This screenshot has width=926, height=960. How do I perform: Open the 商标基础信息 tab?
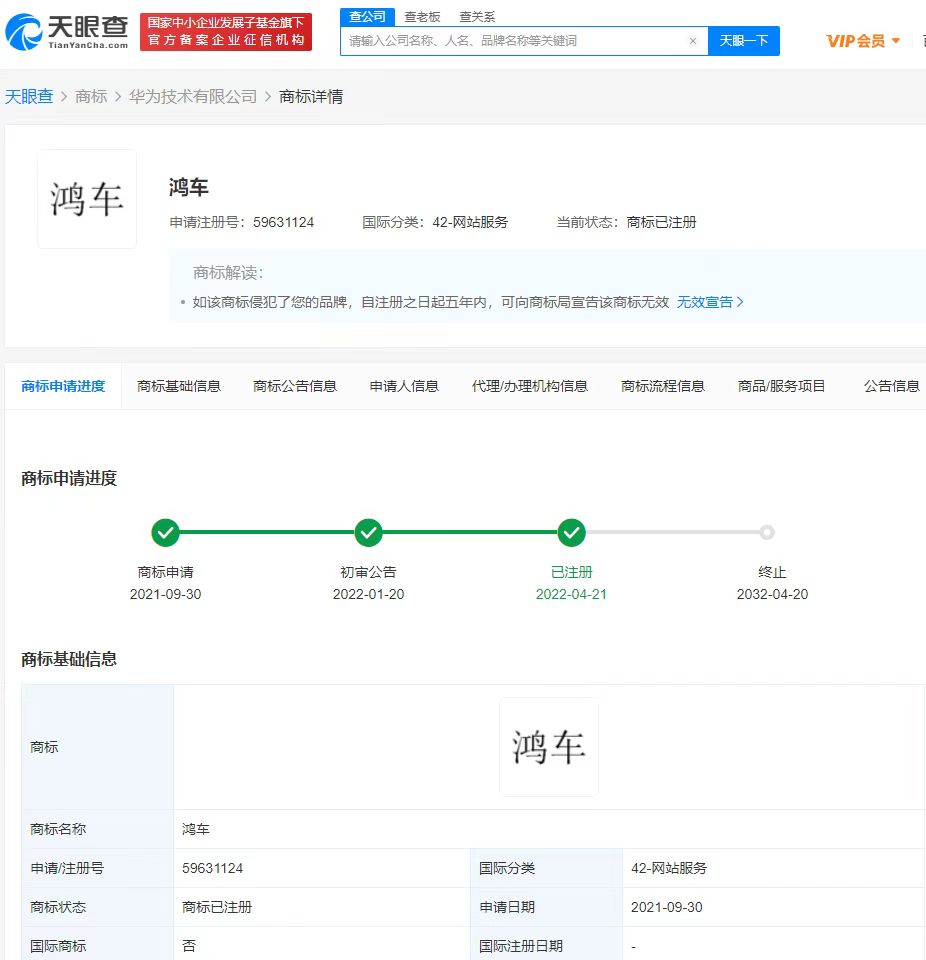click(x=179, y=385)
